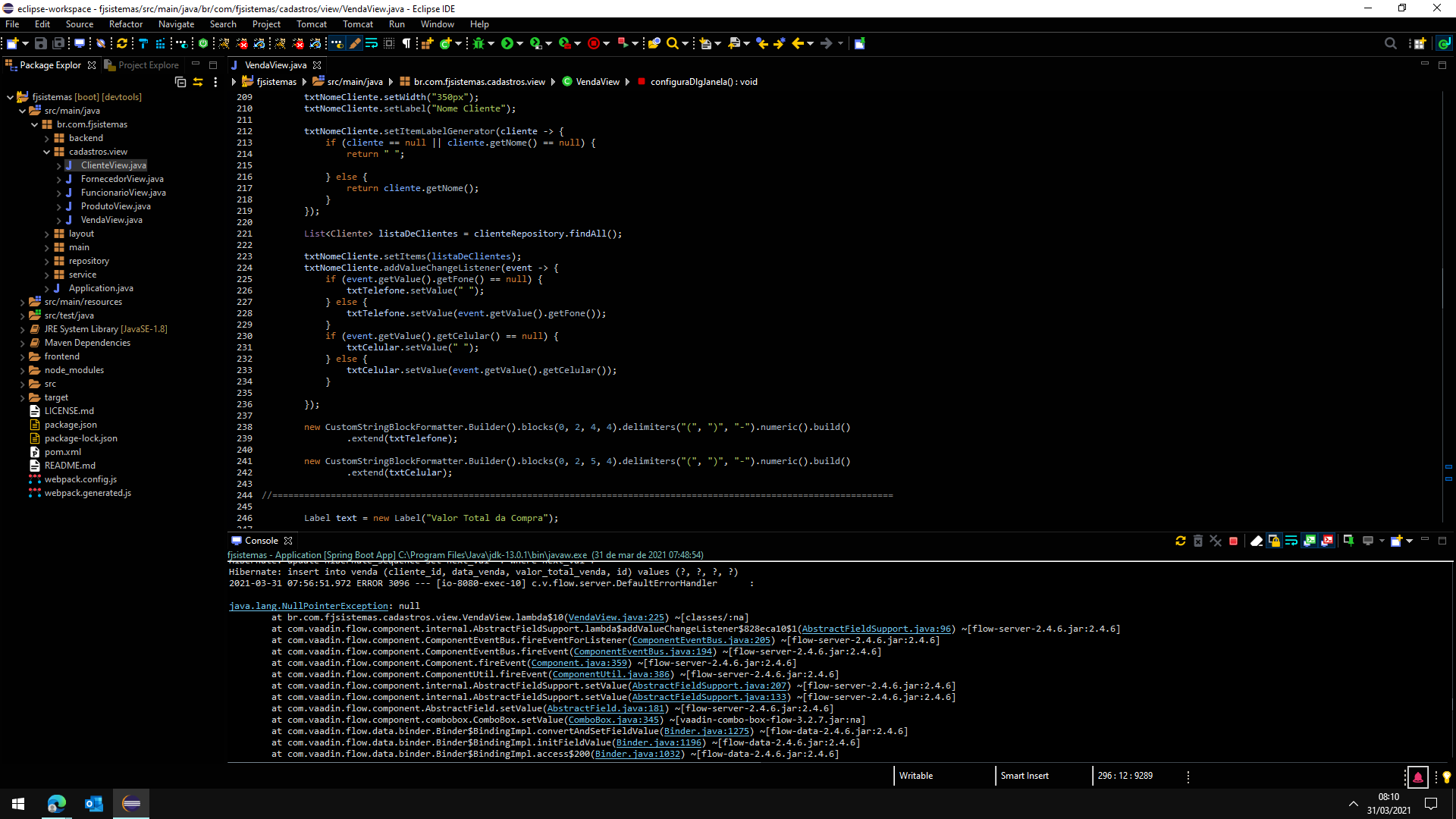Screen dimensions: 1456x819
Task: Click the java.lang.NullPointerException link
Action: (x=309, y=606)
